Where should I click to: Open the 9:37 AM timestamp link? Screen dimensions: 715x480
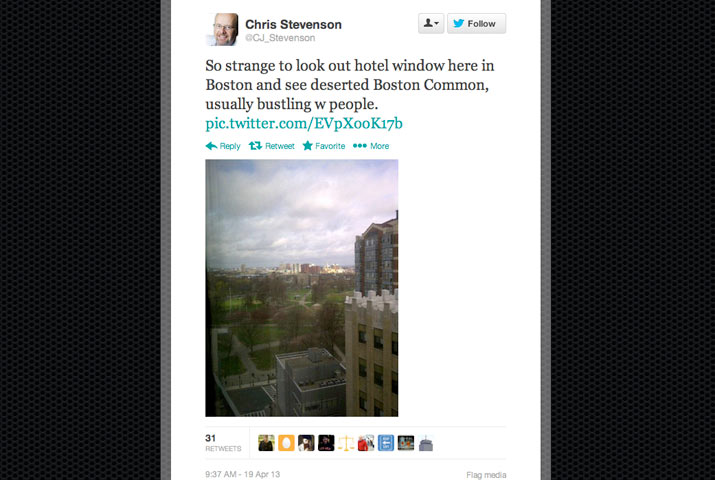(243, 474)
